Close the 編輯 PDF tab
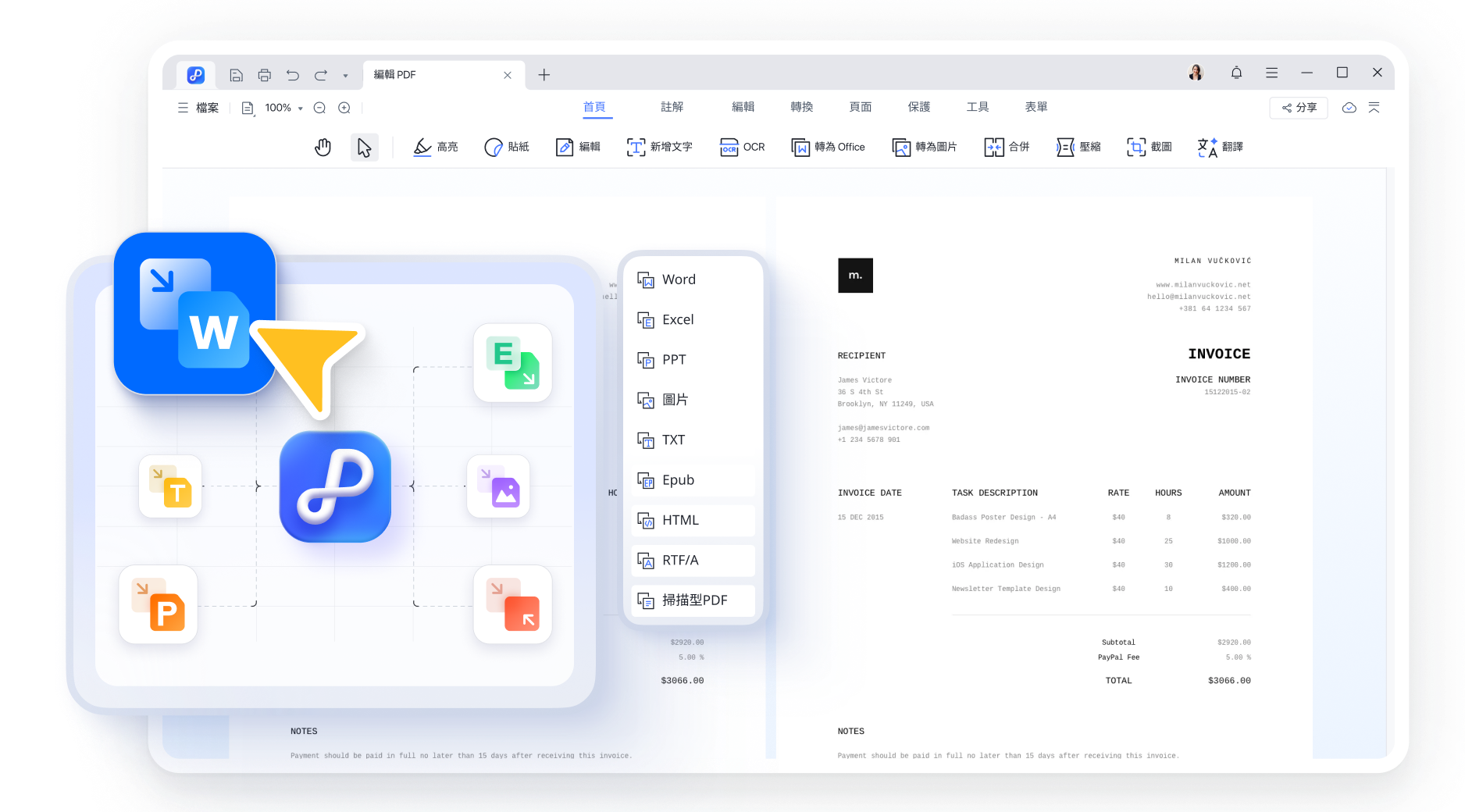The width and height of the screenshot is (1465, 812). (508, 75)
